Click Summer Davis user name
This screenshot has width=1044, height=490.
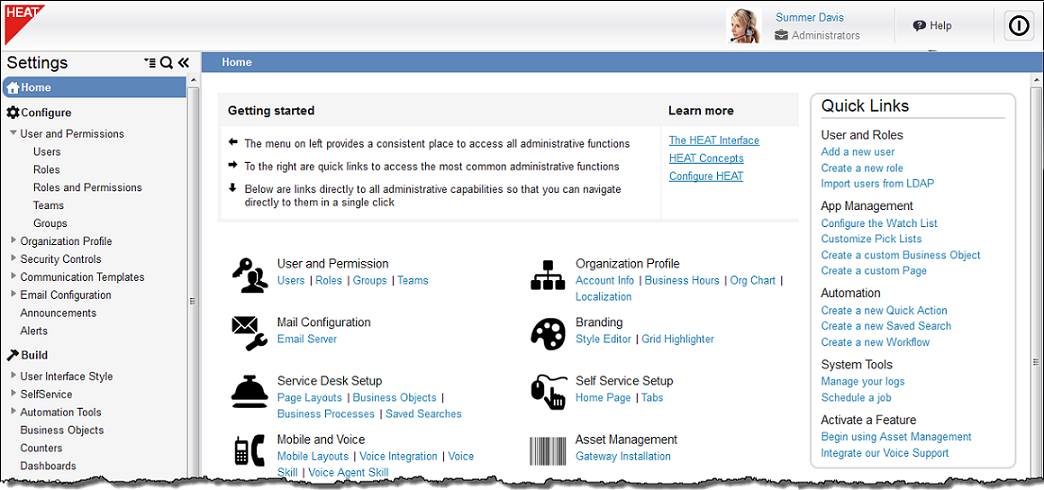point(810,18)
